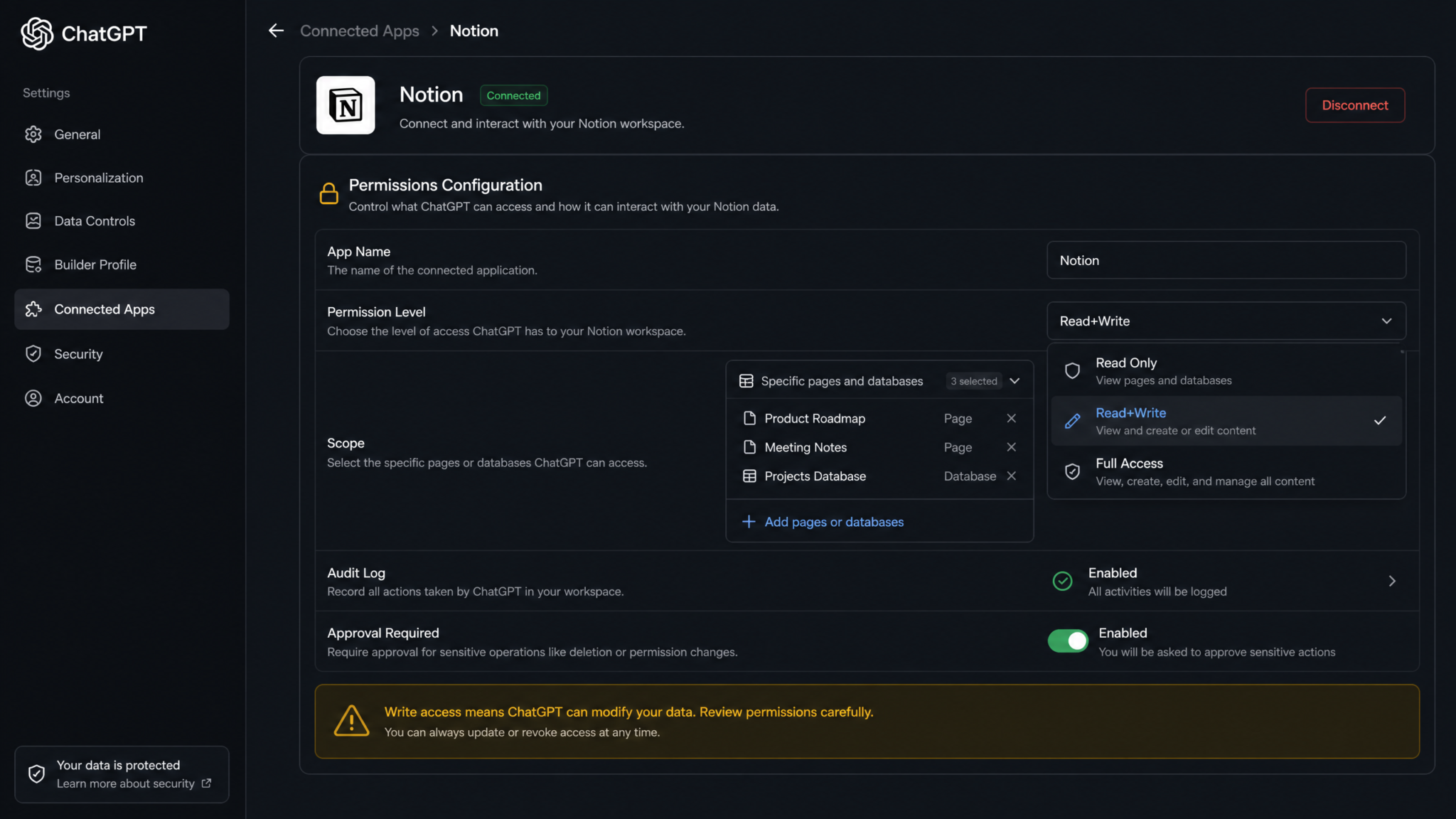
Task: Click the 3 selected badge
Action: (x=973, y=381)
